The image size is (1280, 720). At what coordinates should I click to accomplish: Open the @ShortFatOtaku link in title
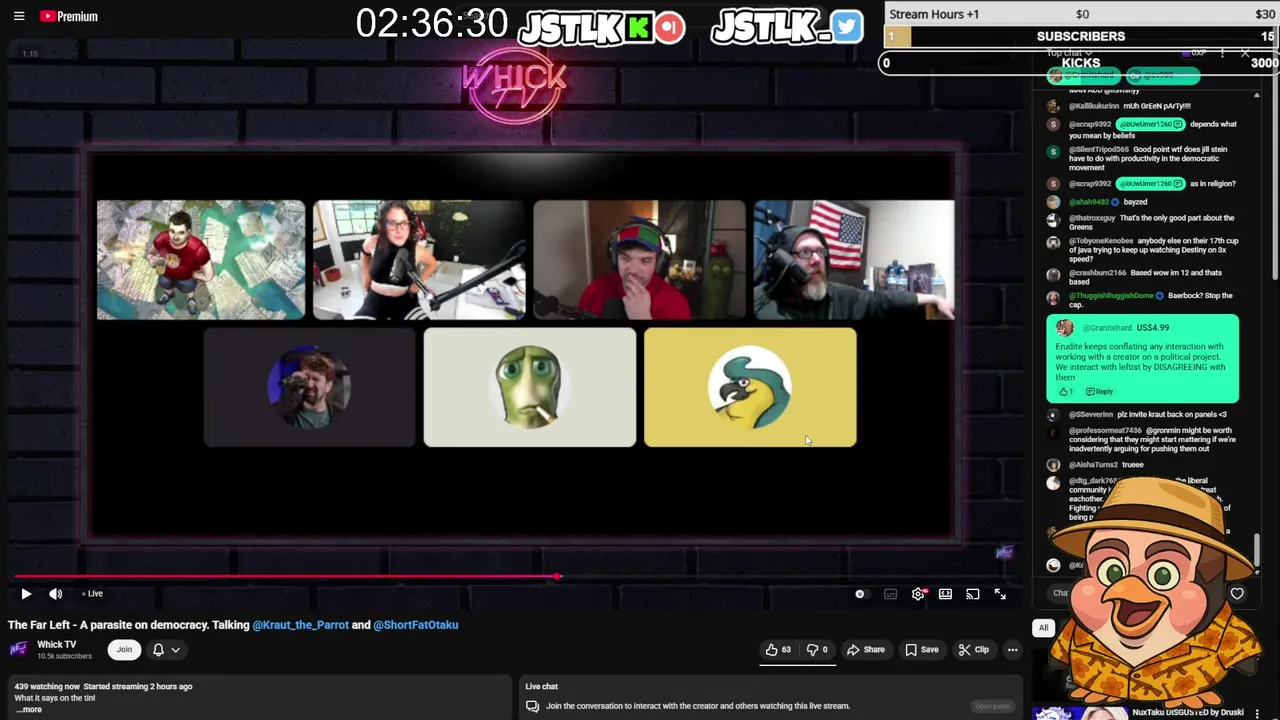click(x=415, y=625)
